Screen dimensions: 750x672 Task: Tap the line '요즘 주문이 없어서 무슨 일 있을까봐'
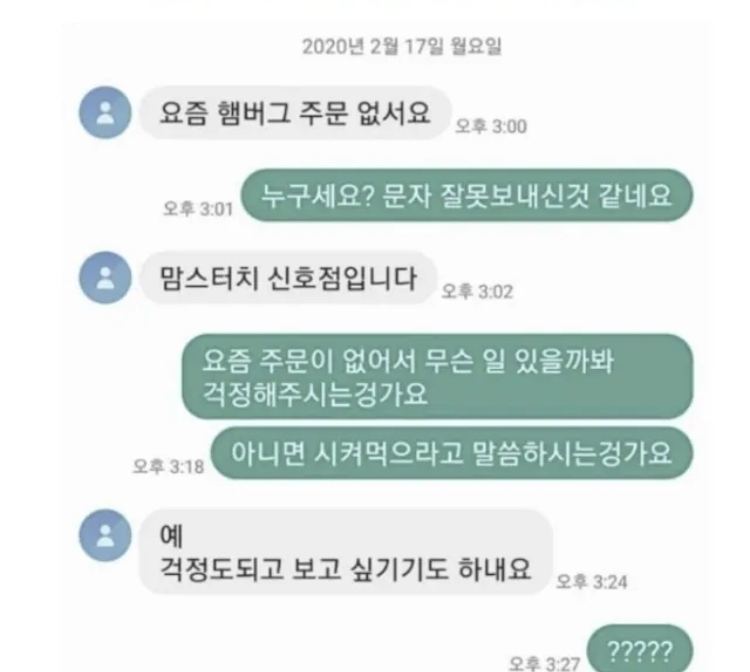tap(408, 360)
